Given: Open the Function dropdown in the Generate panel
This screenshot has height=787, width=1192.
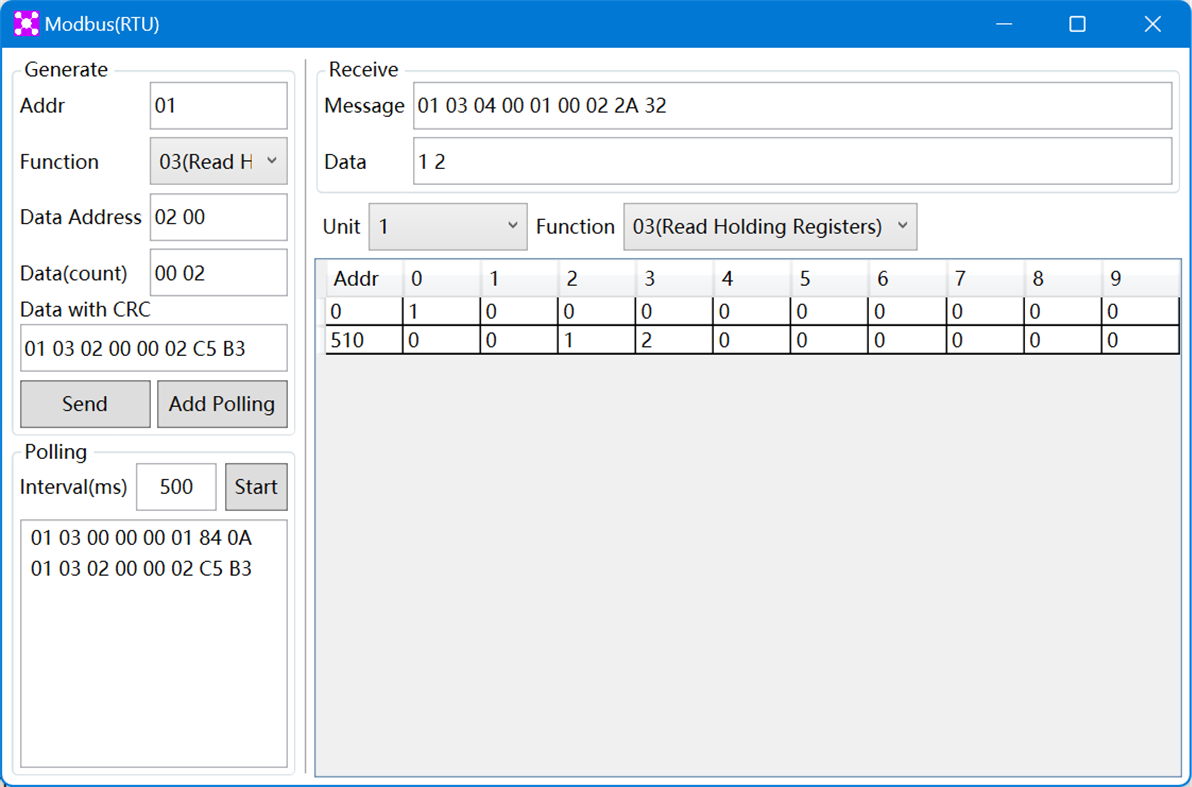Looking at the screenshot, I should 218,161.
